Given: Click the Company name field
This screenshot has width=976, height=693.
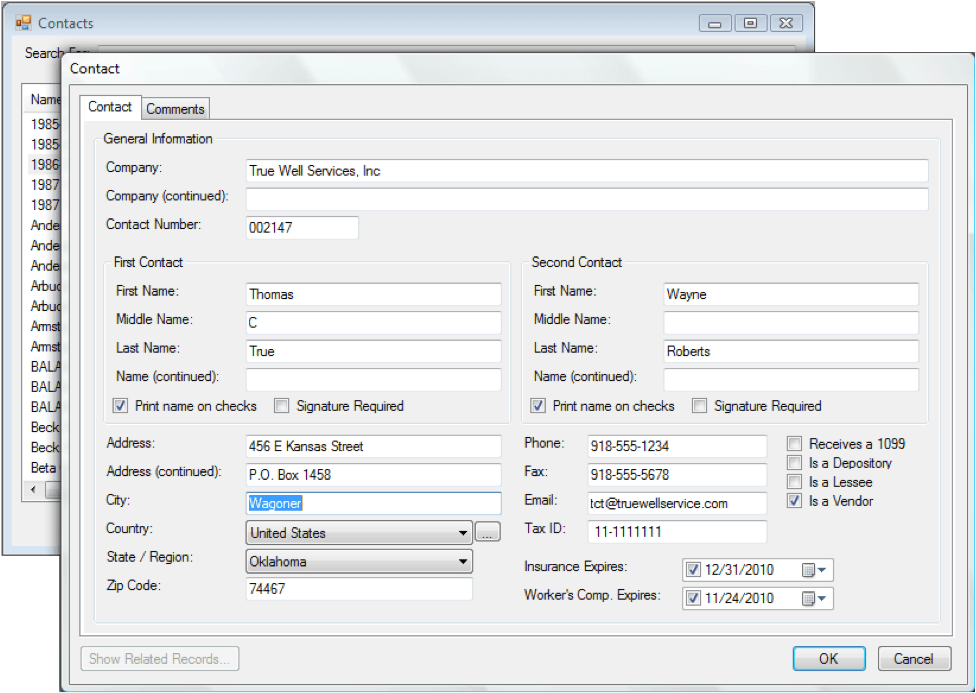Looking at the screenshot, I should [586, 171].
